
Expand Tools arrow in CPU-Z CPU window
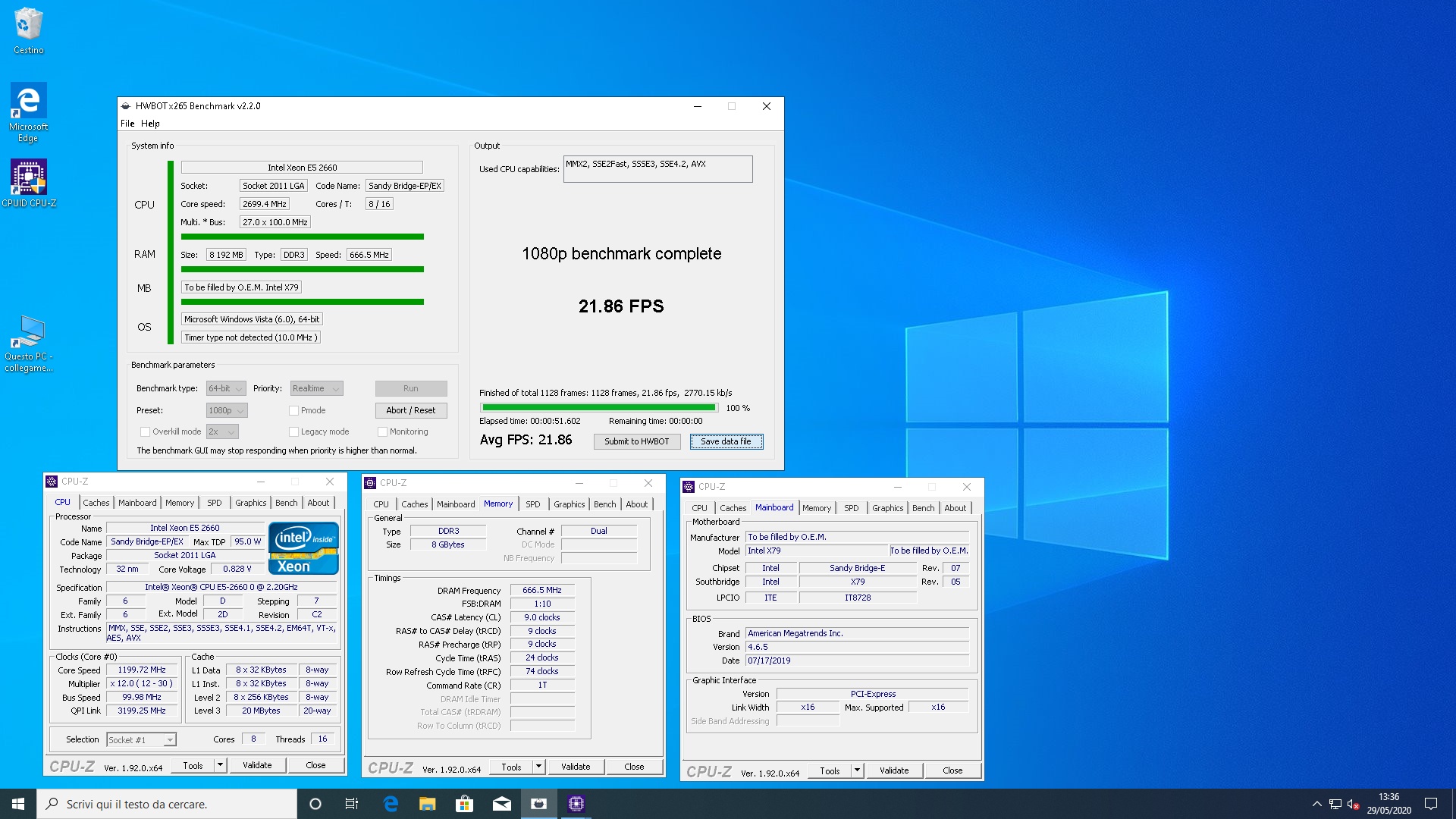[220, 765]
